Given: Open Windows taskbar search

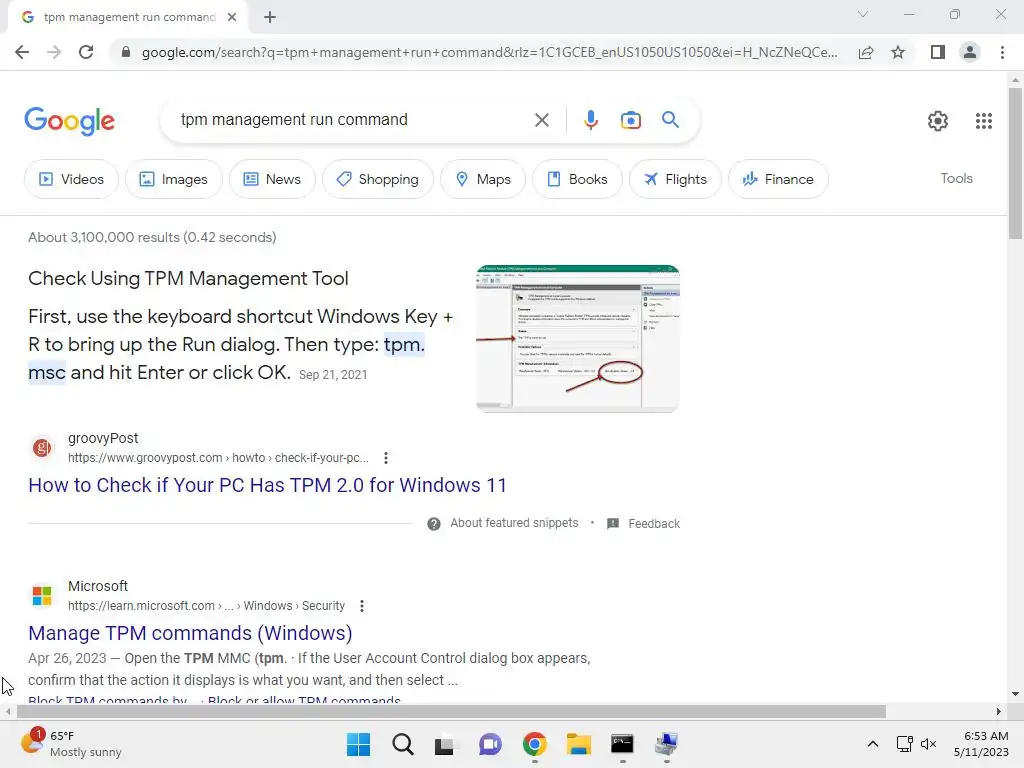Looking at the screenshot, I should pyautogui.click(x=402, y=744).
